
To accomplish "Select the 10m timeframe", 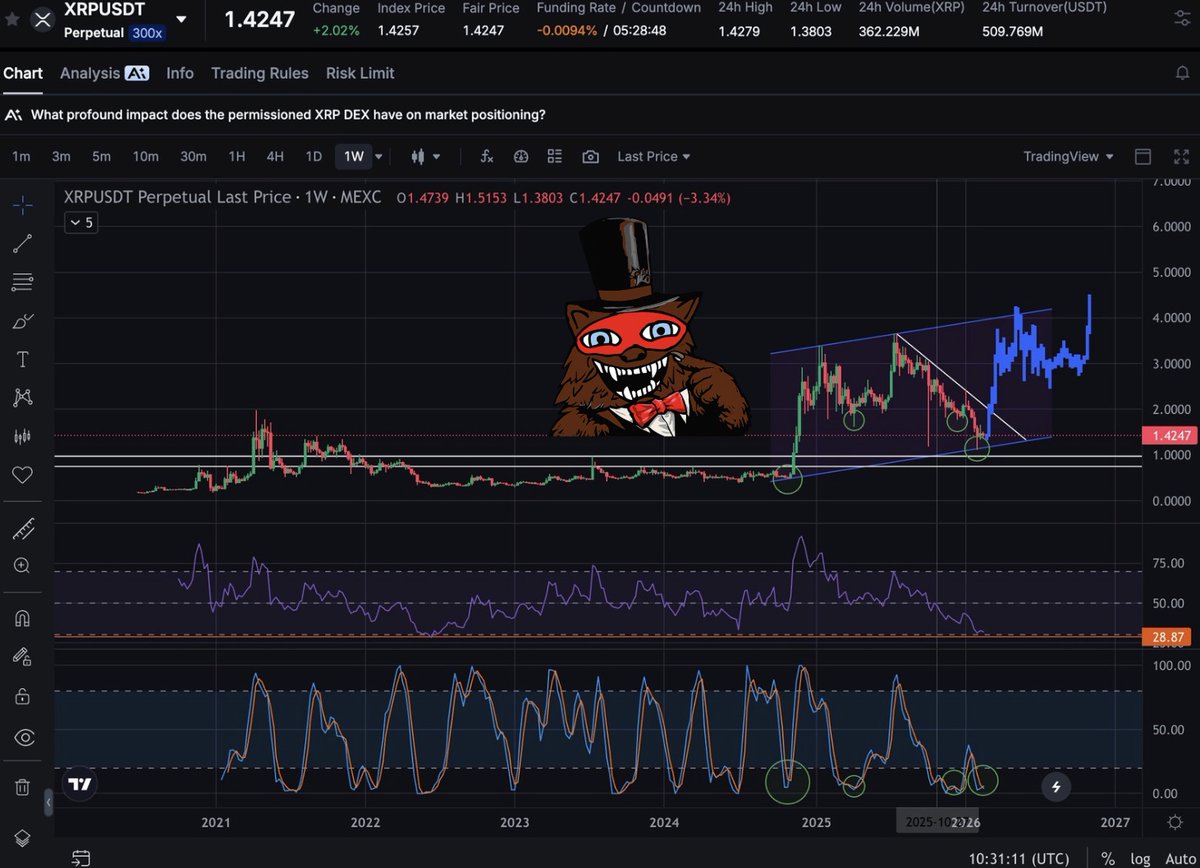I will [x=145, y=156].
